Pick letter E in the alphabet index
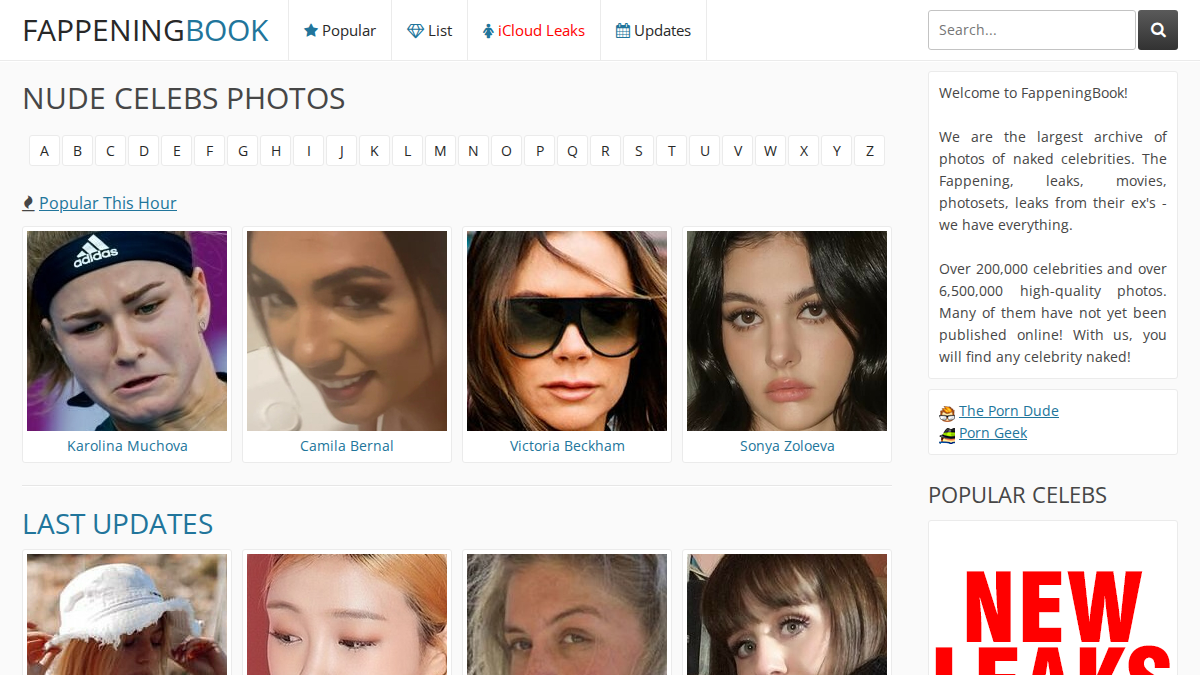1200x675 pixels. pyautogui.click(x=177, y=151)
